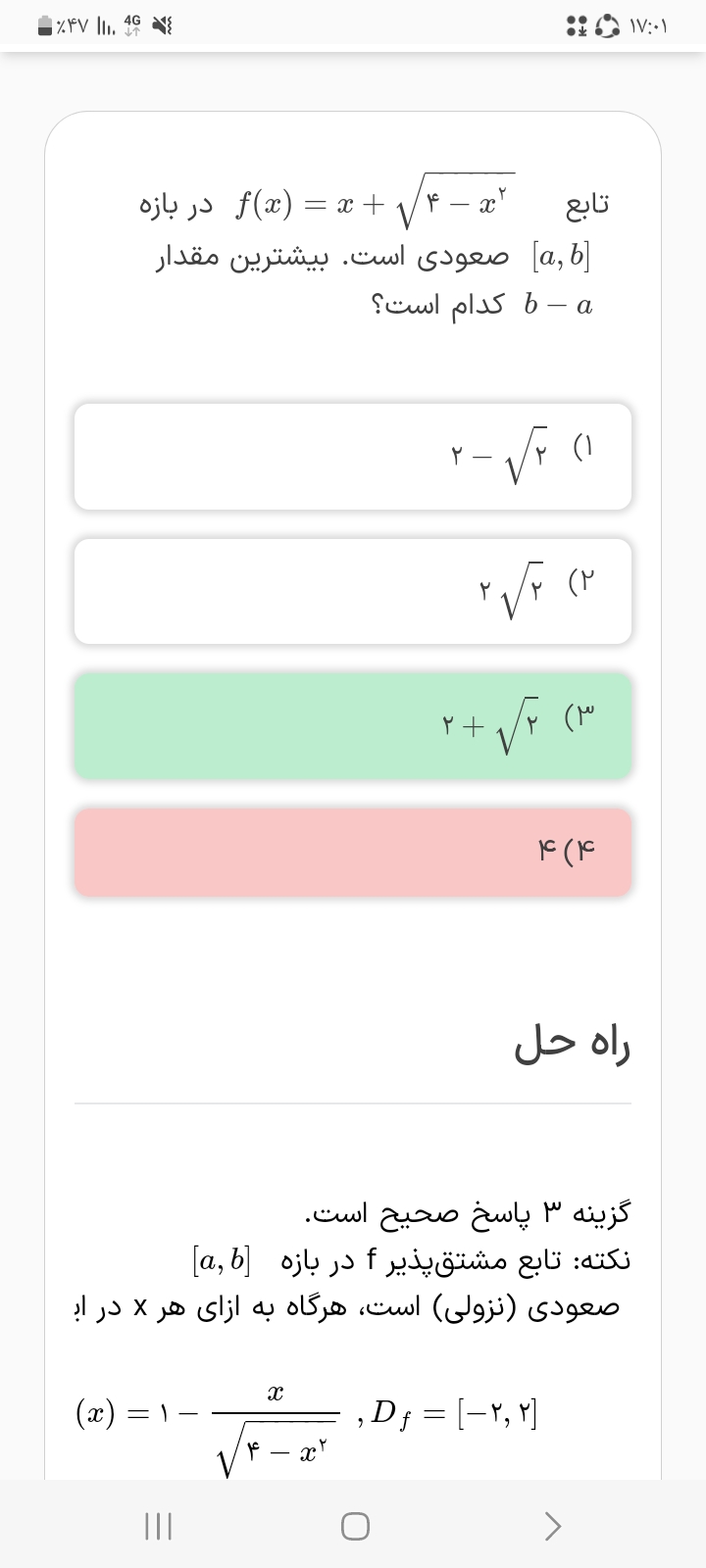Tap the muted sound status icon
Screen dimensions: 706x1568
[x=158, y=27]
